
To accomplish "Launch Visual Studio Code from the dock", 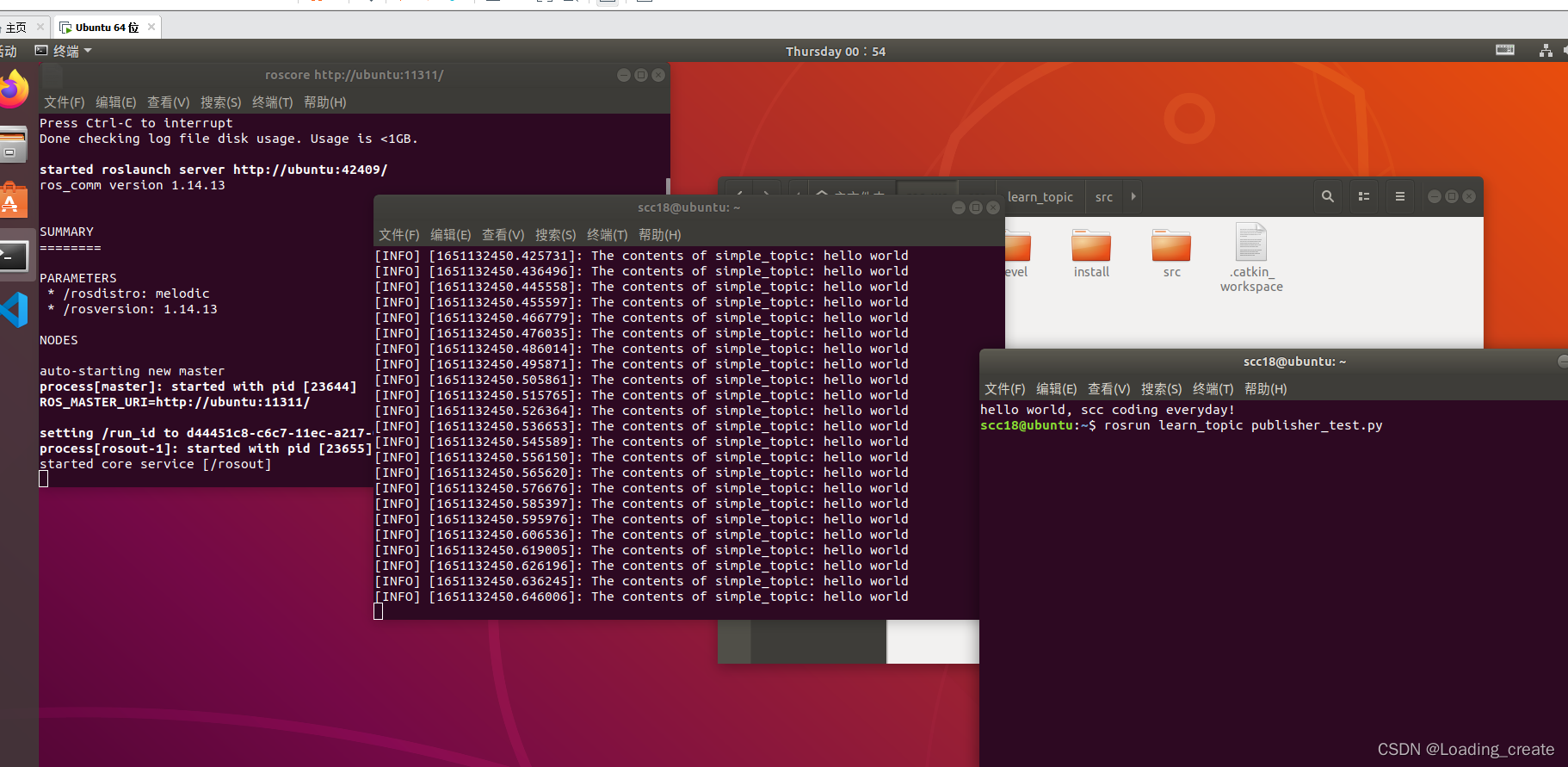I will tap(13, 310).
